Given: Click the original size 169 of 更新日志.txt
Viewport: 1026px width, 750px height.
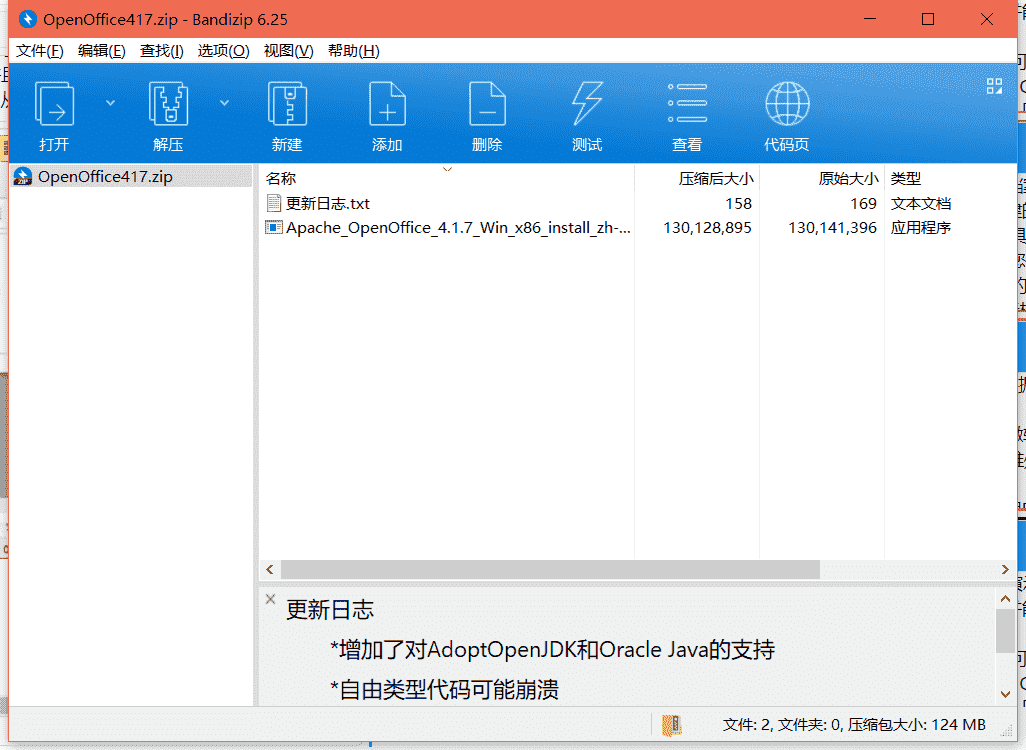Looking at the screenshot, I should [x=863, y=204].
